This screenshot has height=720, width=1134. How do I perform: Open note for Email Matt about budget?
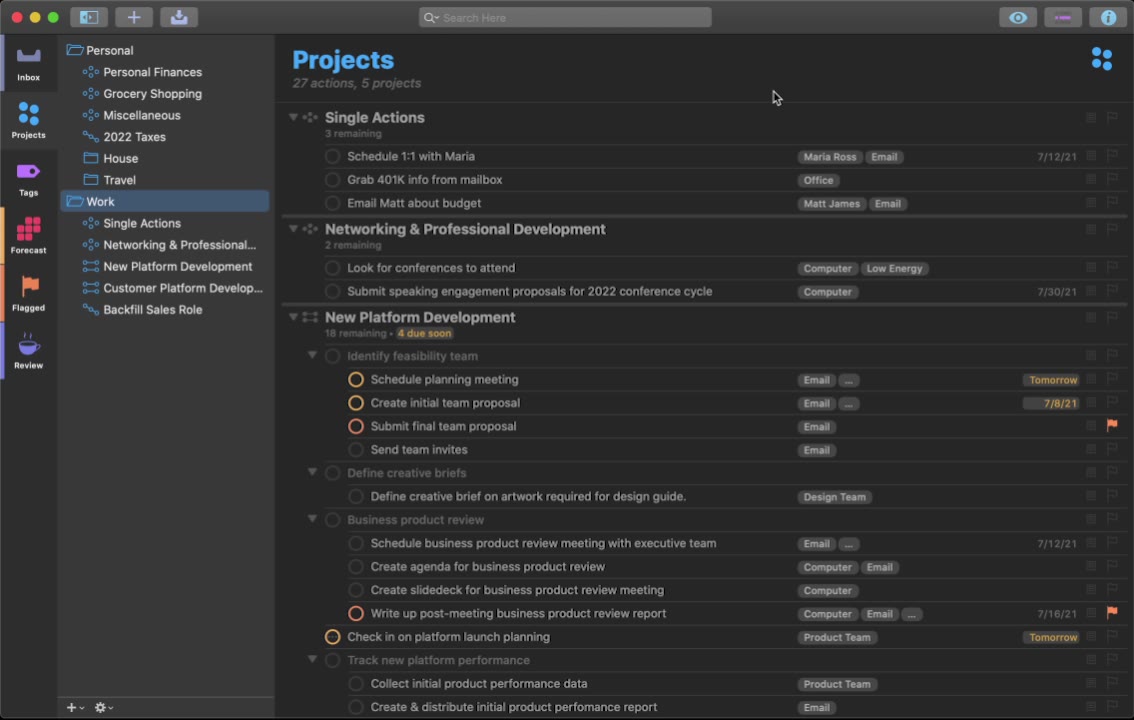pyautogui.click(x=1091, y=203)
